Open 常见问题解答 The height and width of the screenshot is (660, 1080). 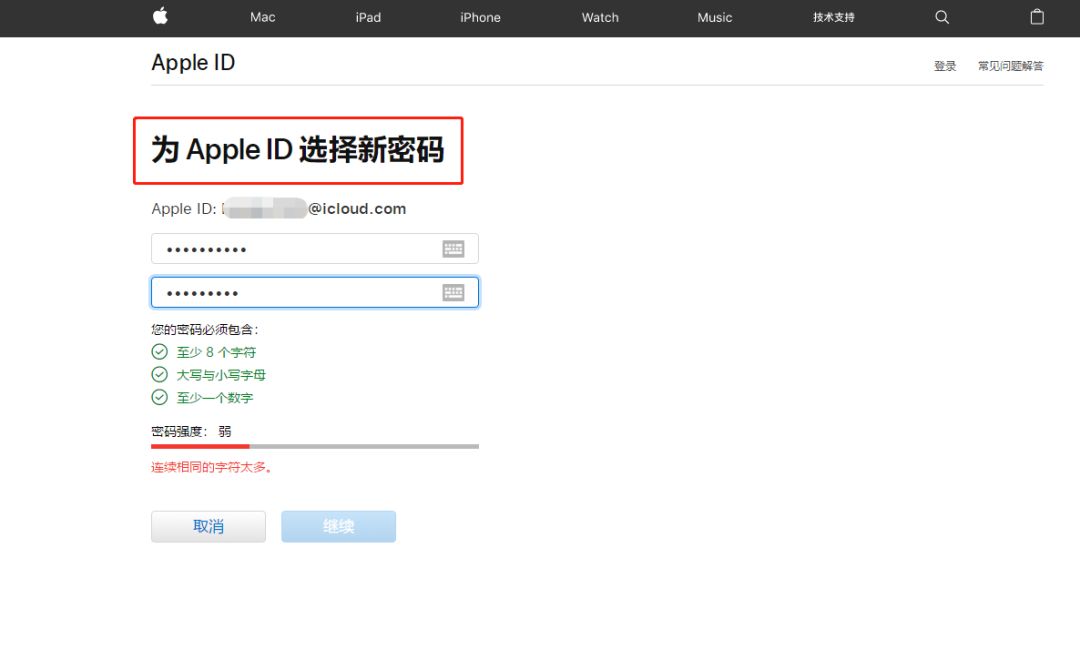1010,65
